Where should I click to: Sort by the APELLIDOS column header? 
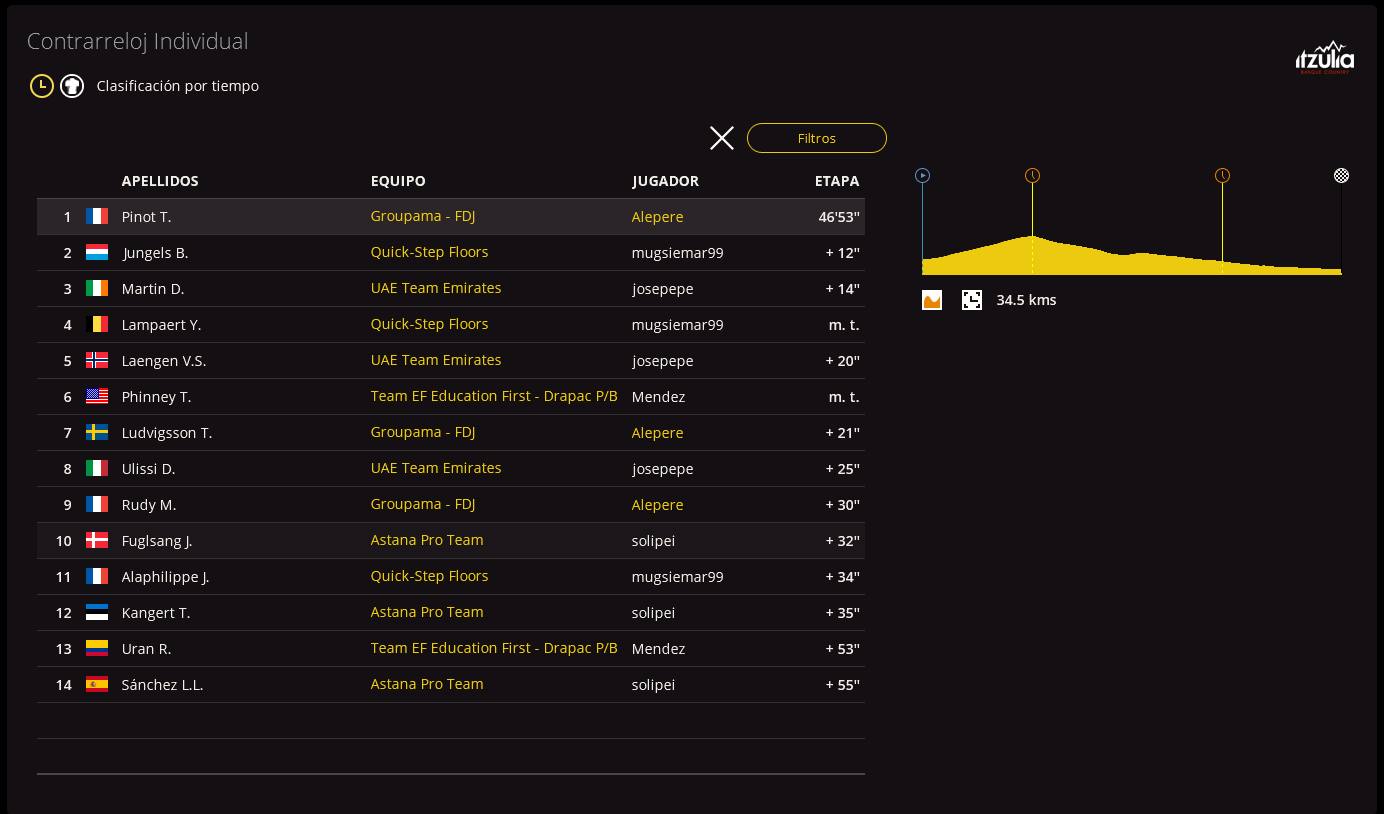(x=160, y=181)
